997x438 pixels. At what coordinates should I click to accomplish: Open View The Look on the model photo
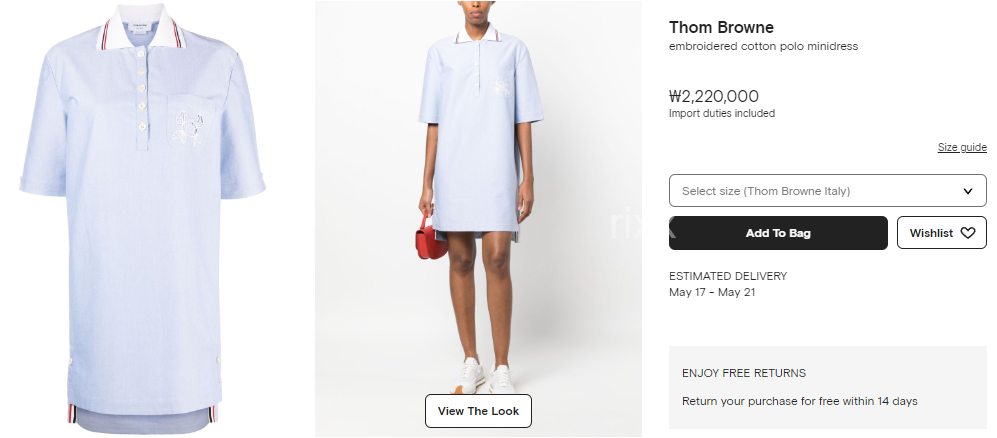click(x=478, y=411)
